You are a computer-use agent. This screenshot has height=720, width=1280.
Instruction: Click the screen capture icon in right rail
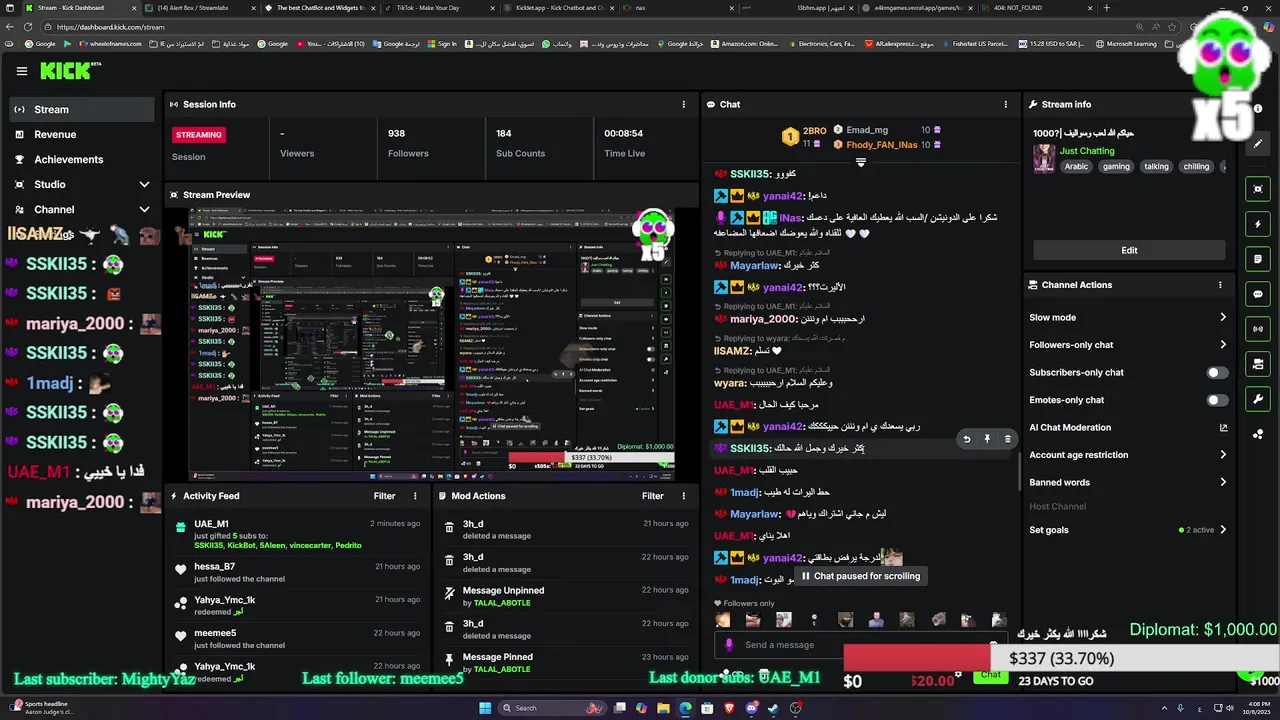pos(1258,189)
